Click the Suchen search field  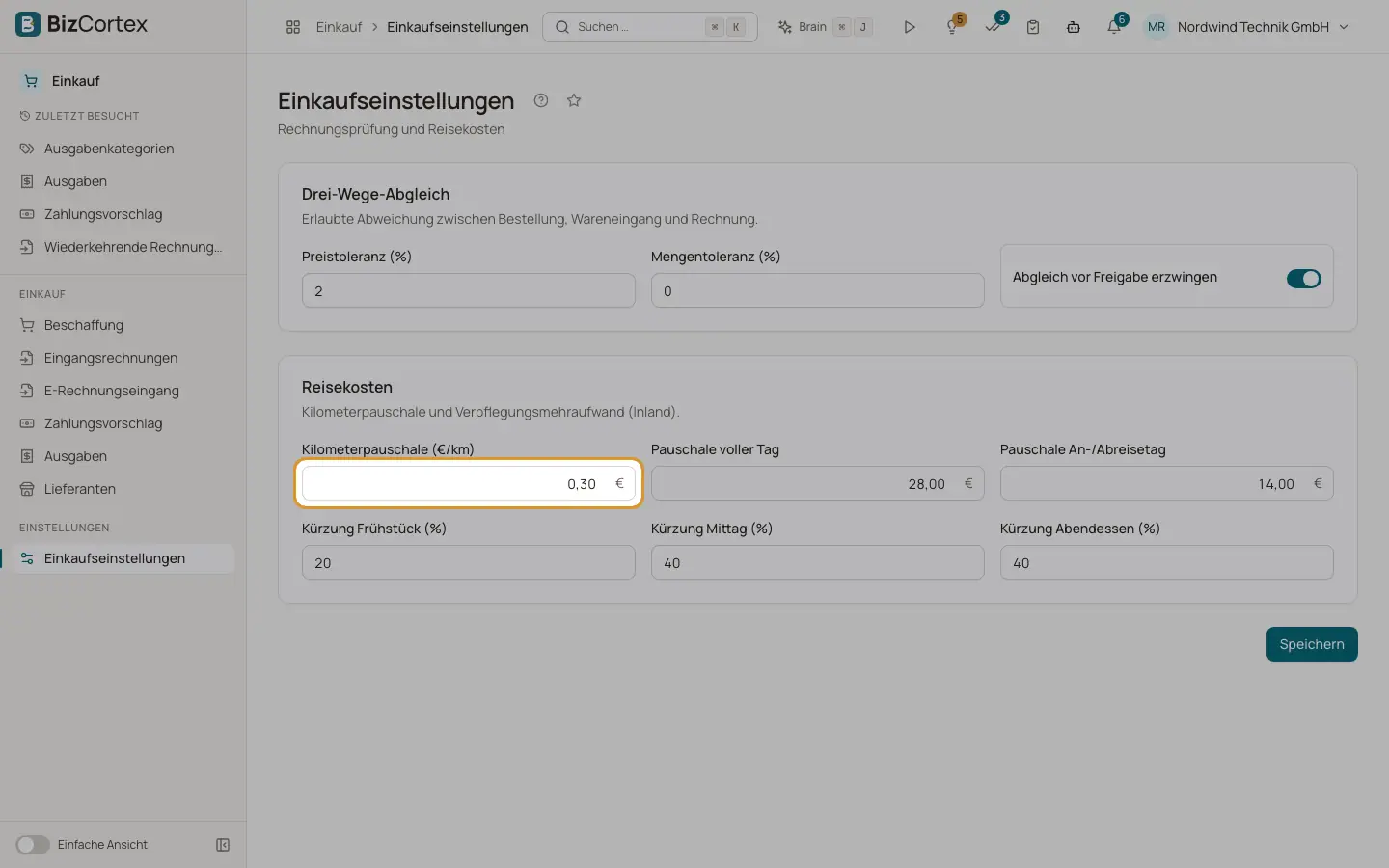click(x=650, y=27)
